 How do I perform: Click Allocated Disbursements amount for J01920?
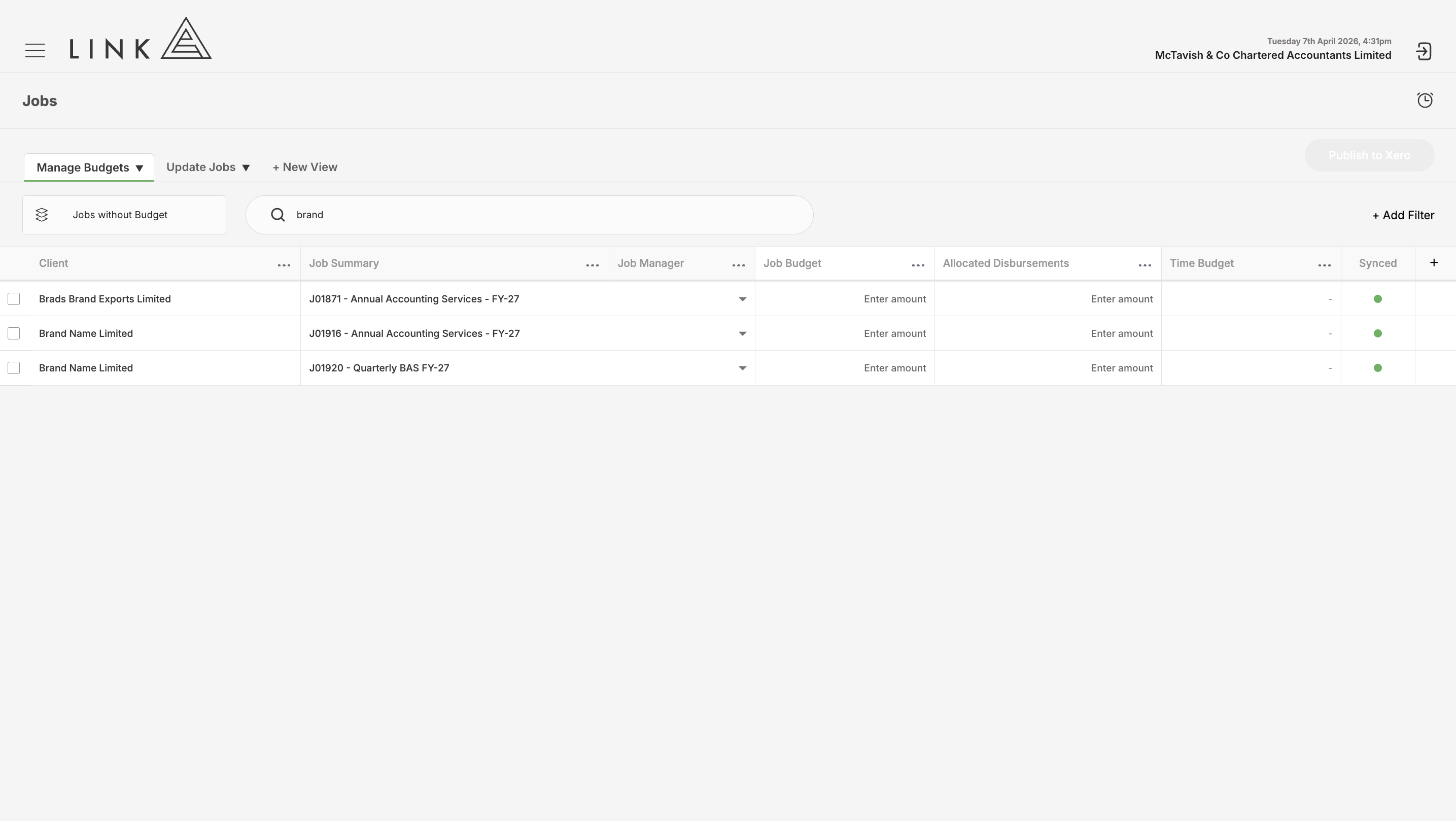1047,368
